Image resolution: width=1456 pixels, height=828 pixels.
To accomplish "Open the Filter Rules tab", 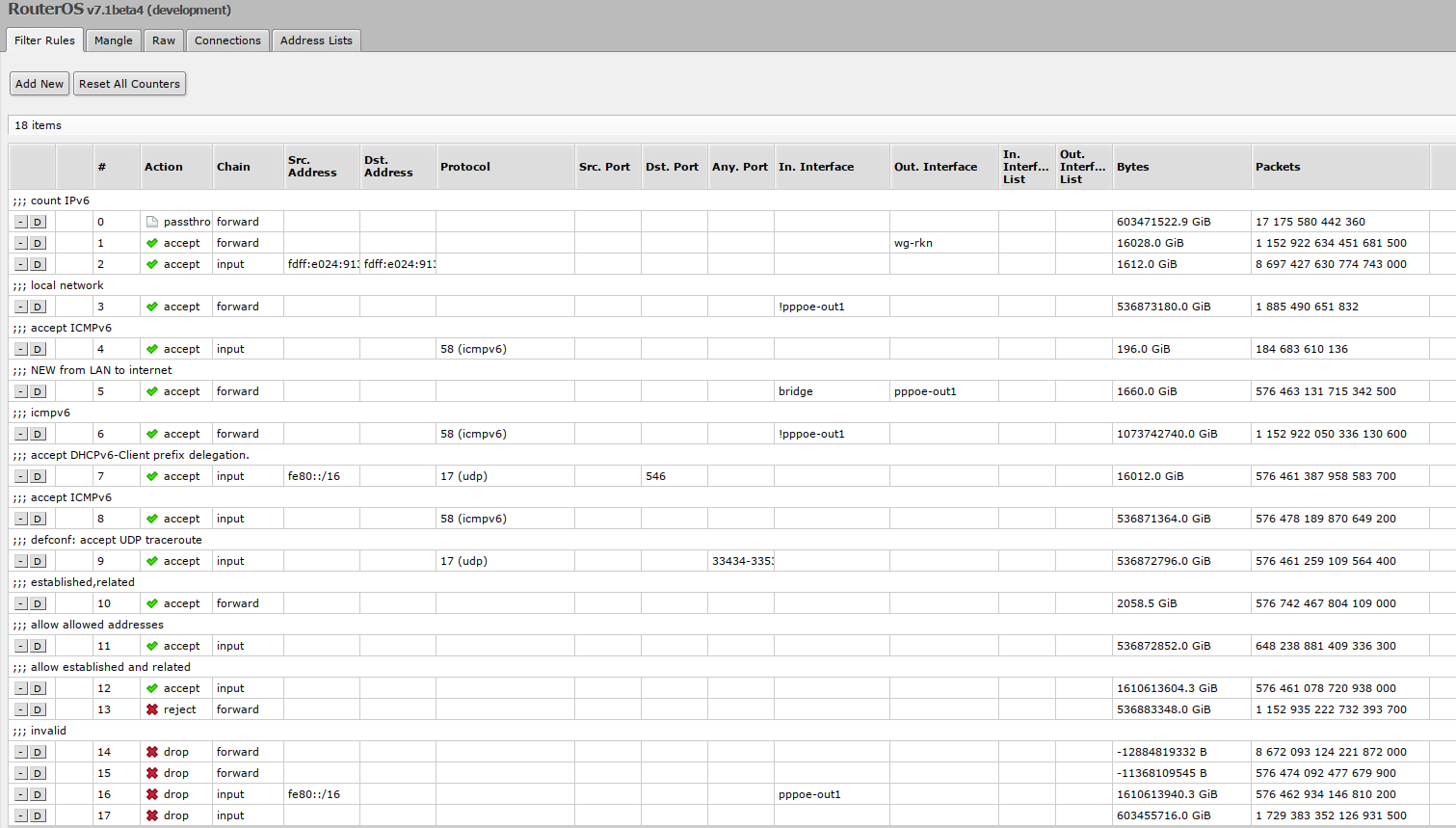I will [44, 40].
